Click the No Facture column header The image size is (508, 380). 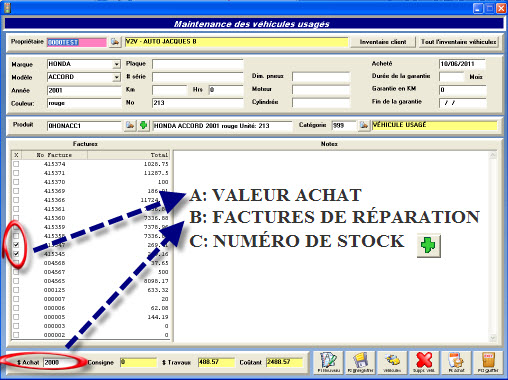54,155
